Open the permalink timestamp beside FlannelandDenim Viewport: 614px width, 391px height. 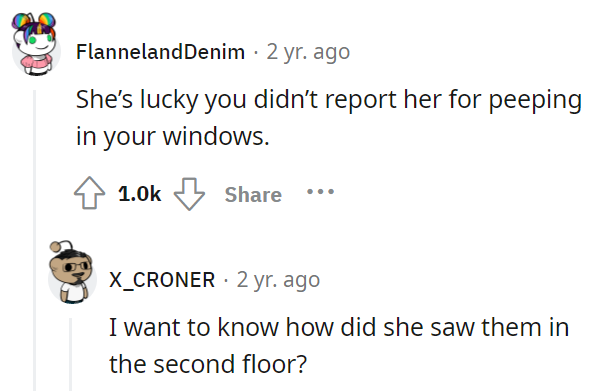pyautogui.click(x=308, y=52)
